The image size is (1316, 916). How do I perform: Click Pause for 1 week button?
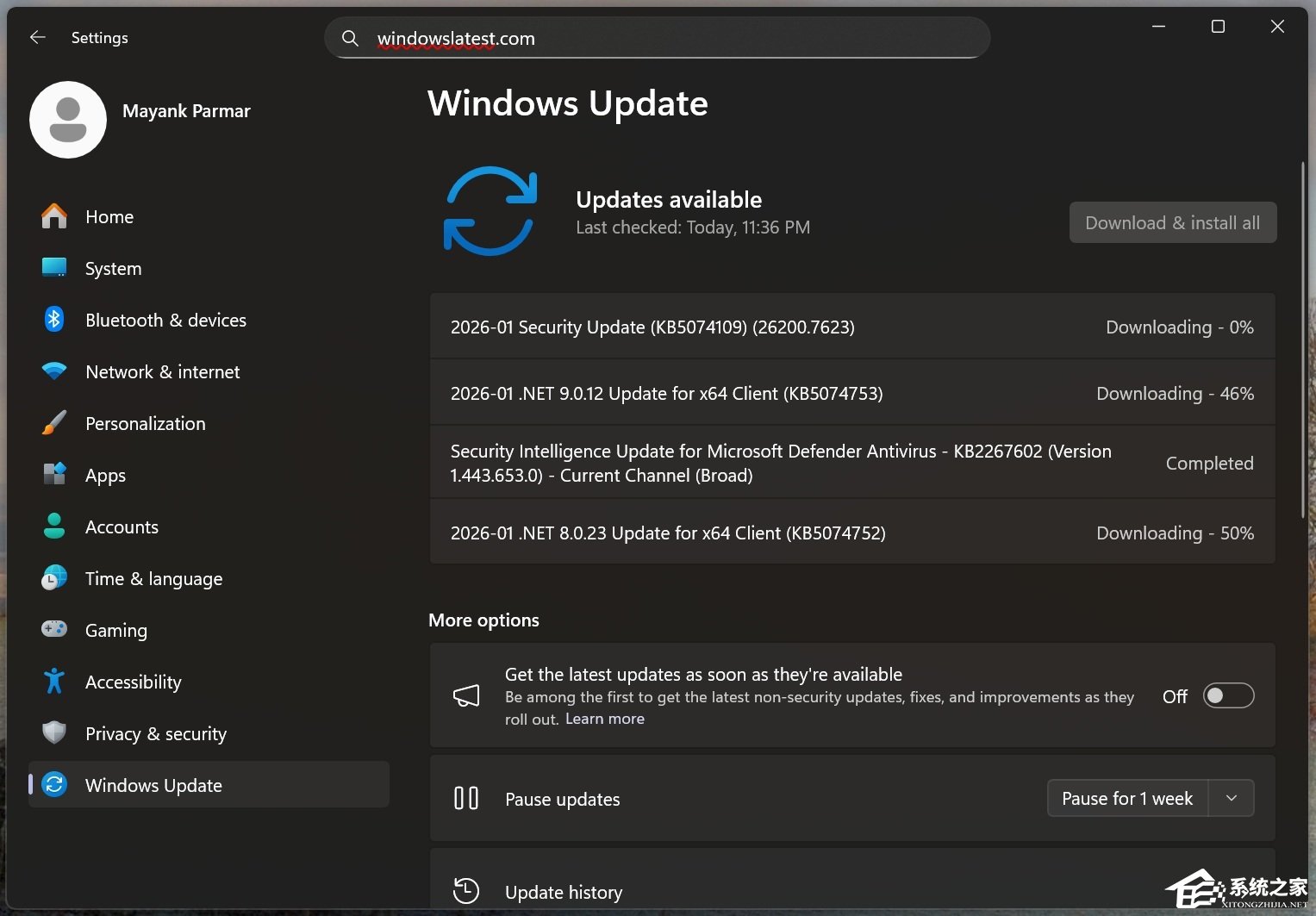tap(1127, 798)
